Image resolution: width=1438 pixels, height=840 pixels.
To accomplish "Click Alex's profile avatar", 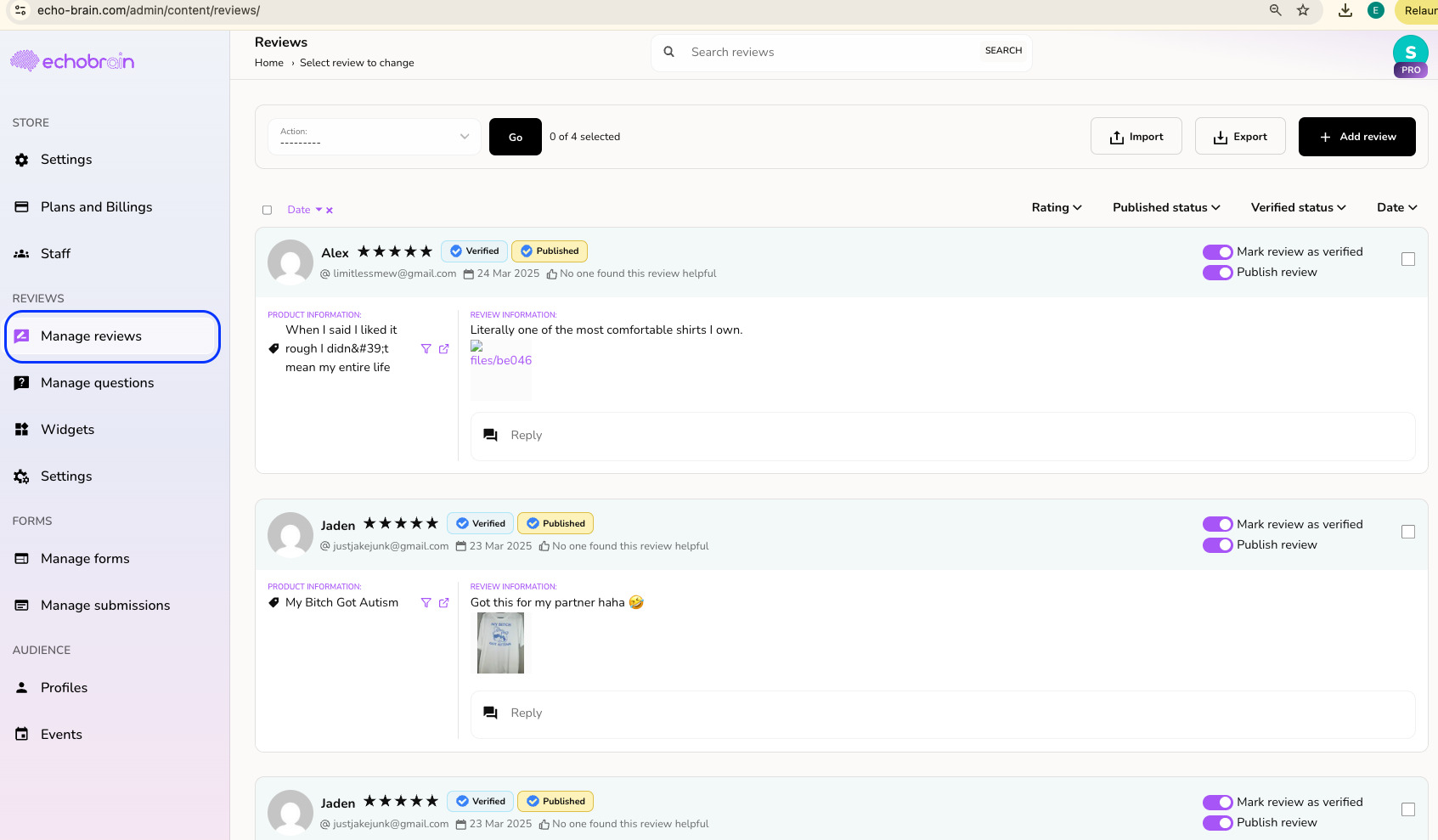I will [x=290, y=262].
